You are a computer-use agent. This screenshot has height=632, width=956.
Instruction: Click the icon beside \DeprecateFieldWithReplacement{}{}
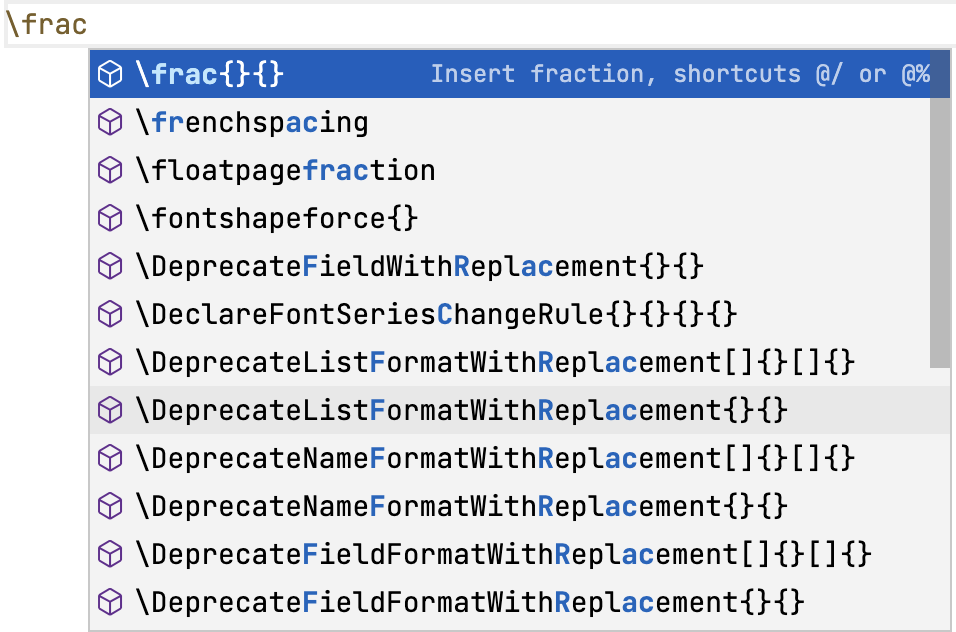(110, 266)
